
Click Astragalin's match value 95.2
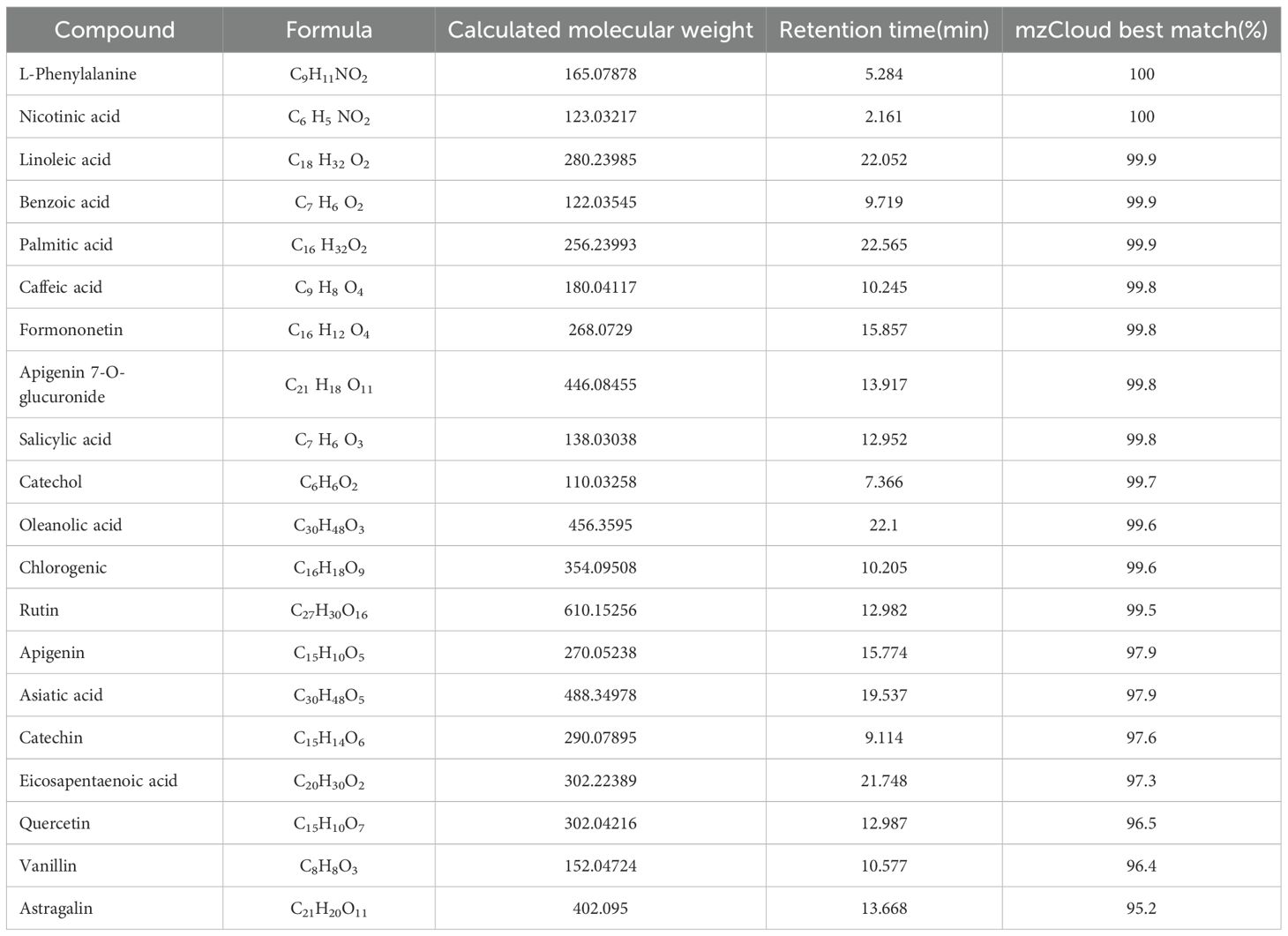1141,909
